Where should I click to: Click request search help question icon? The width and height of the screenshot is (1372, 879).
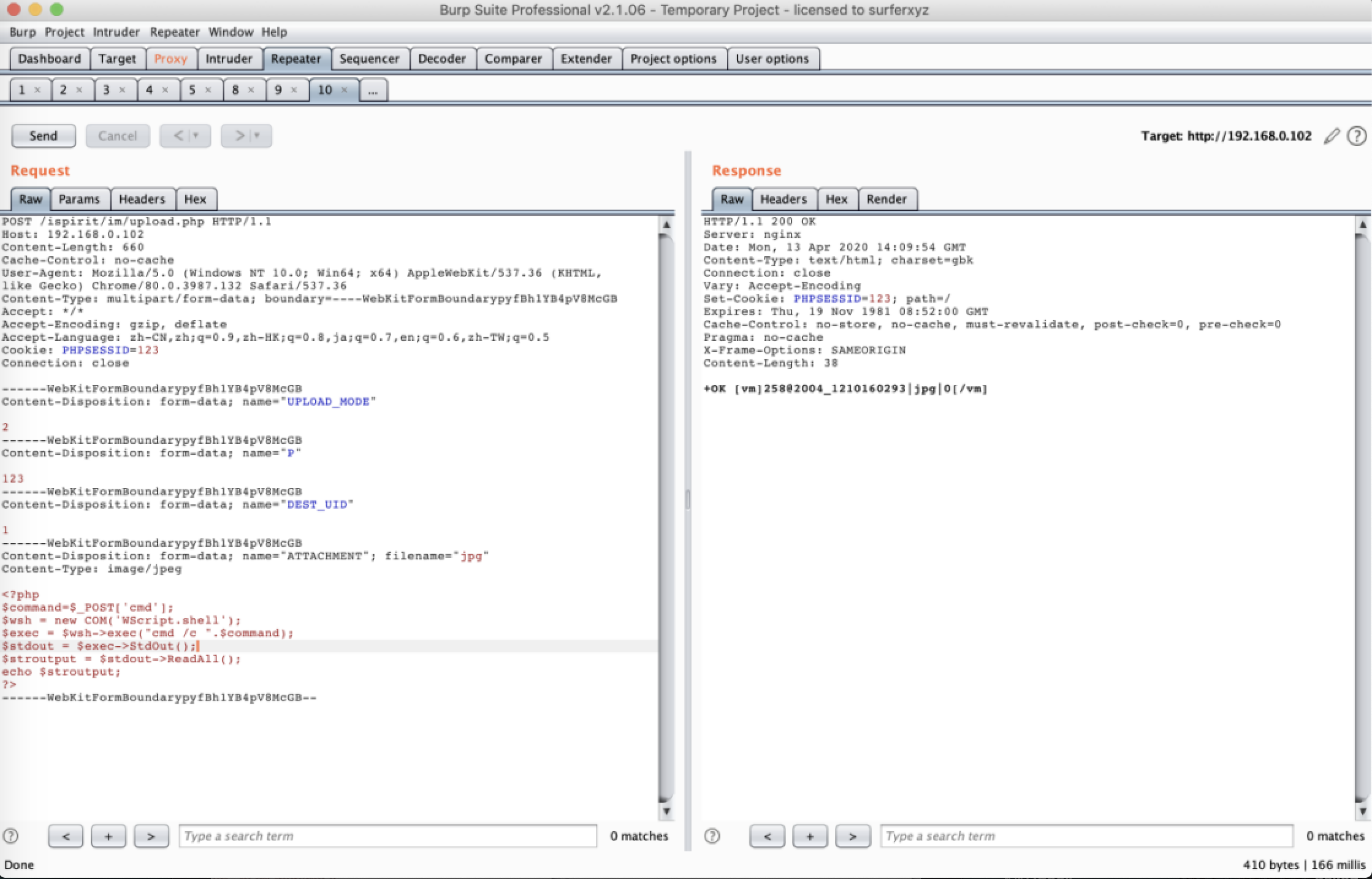pos(11,836)
